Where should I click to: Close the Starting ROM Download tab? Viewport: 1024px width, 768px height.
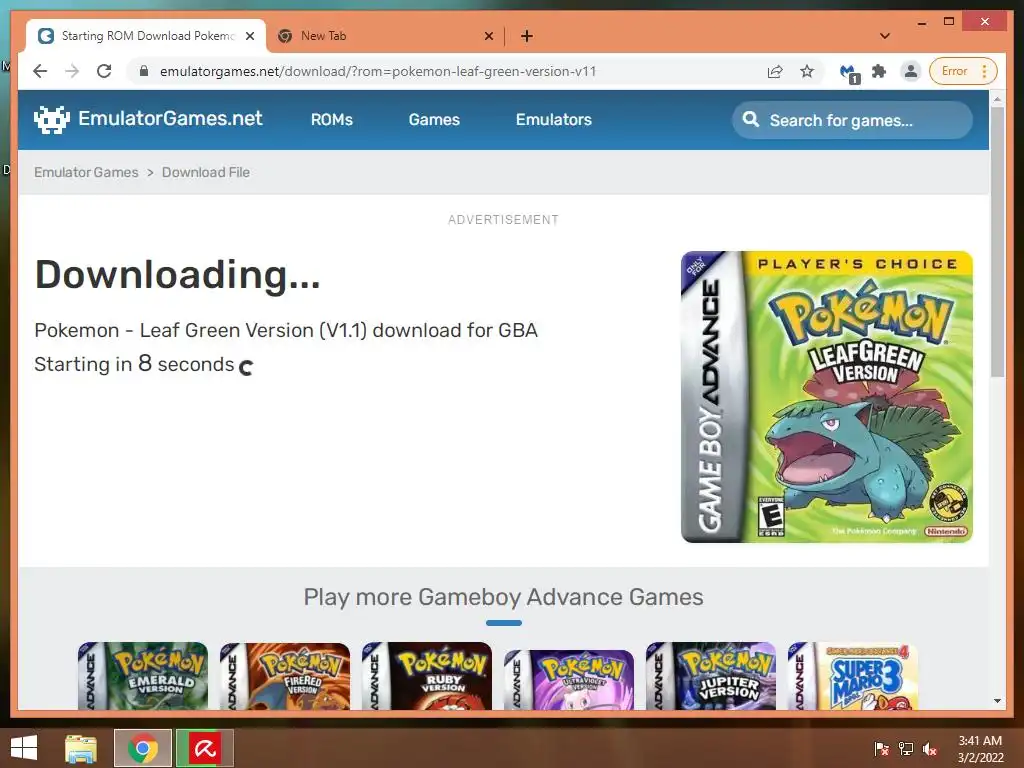(x=249, y=36)
